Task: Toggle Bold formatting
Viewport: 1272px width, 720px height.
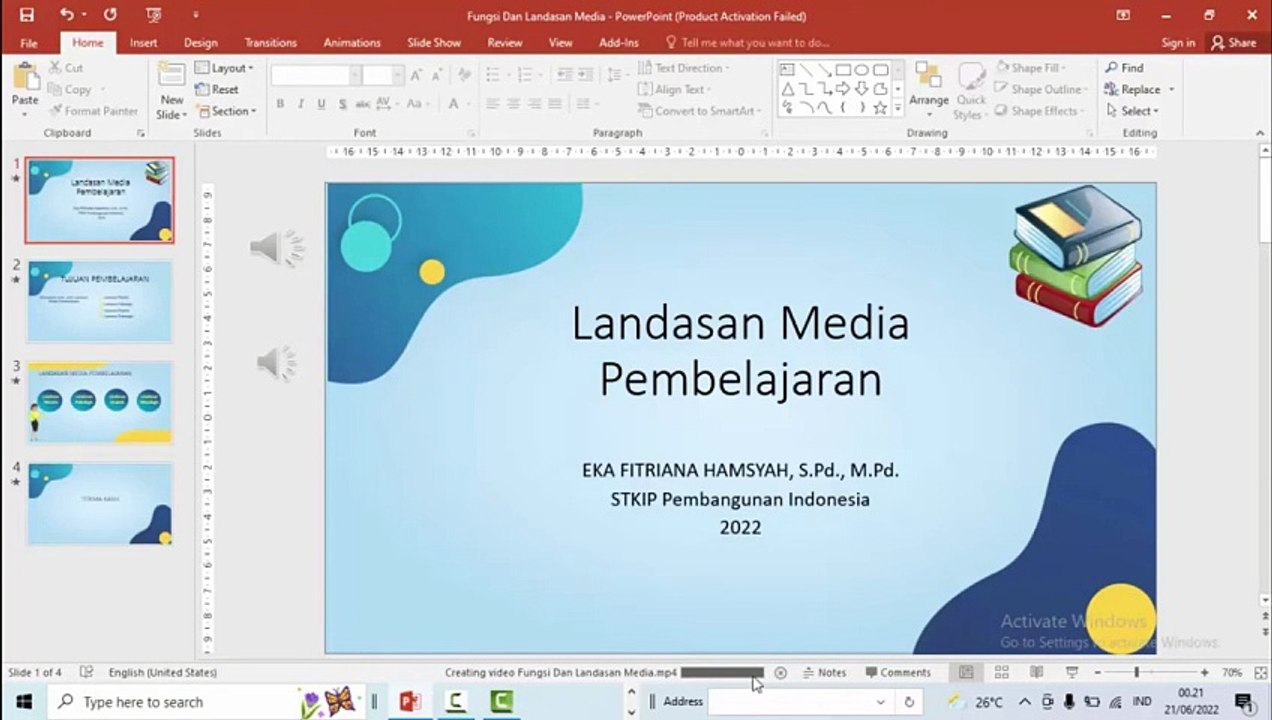Action: click(x=280, y=104)
